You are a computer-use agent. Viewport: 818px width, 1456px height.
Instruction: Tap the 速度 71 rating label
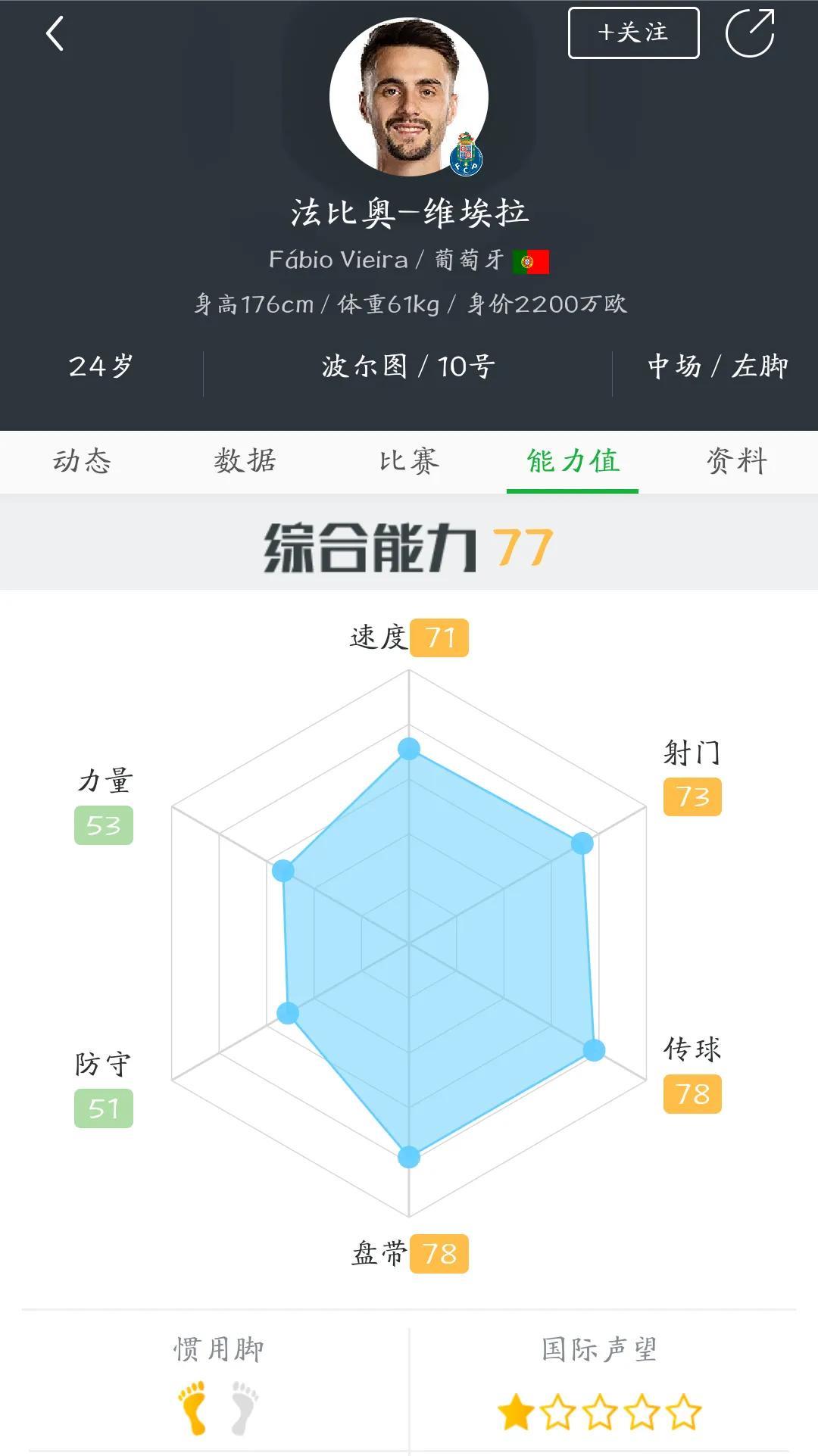tap(409, 638)
